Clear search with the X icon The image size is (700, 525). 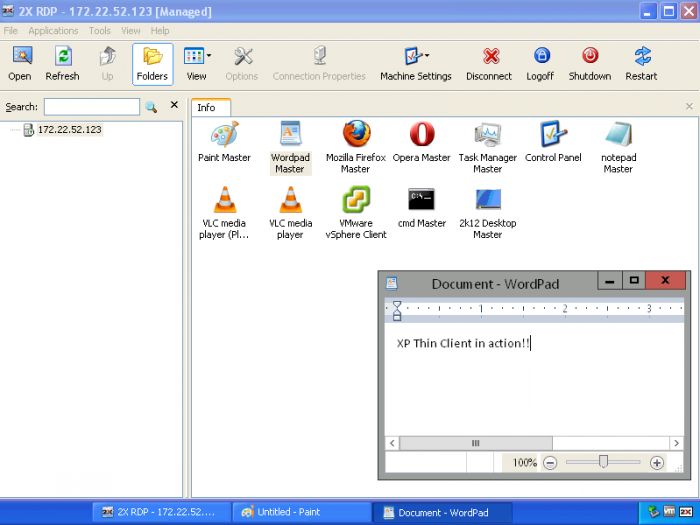tap(175, 105)
